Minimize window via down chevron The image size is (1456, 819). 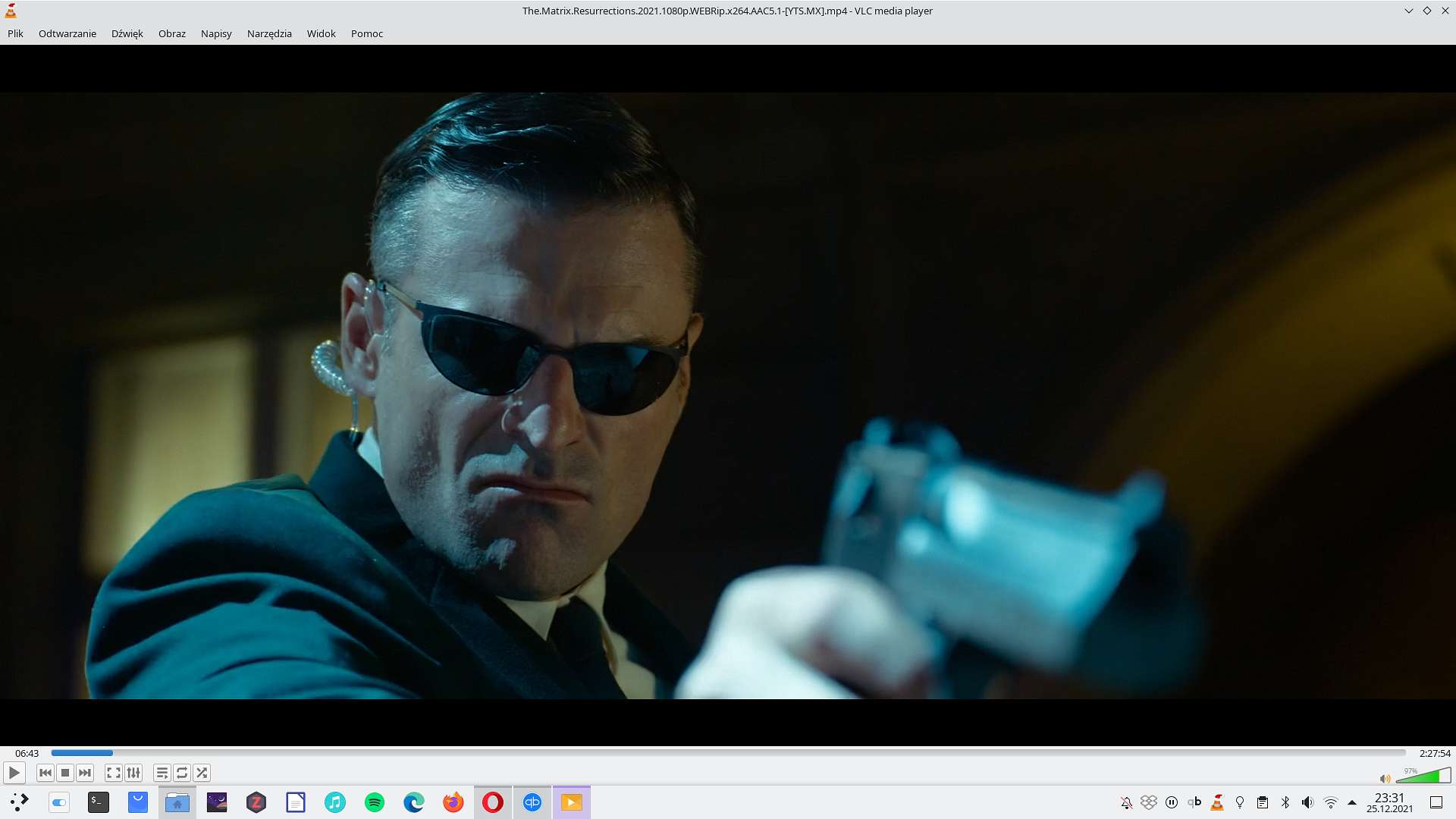tap(1409, 11)
